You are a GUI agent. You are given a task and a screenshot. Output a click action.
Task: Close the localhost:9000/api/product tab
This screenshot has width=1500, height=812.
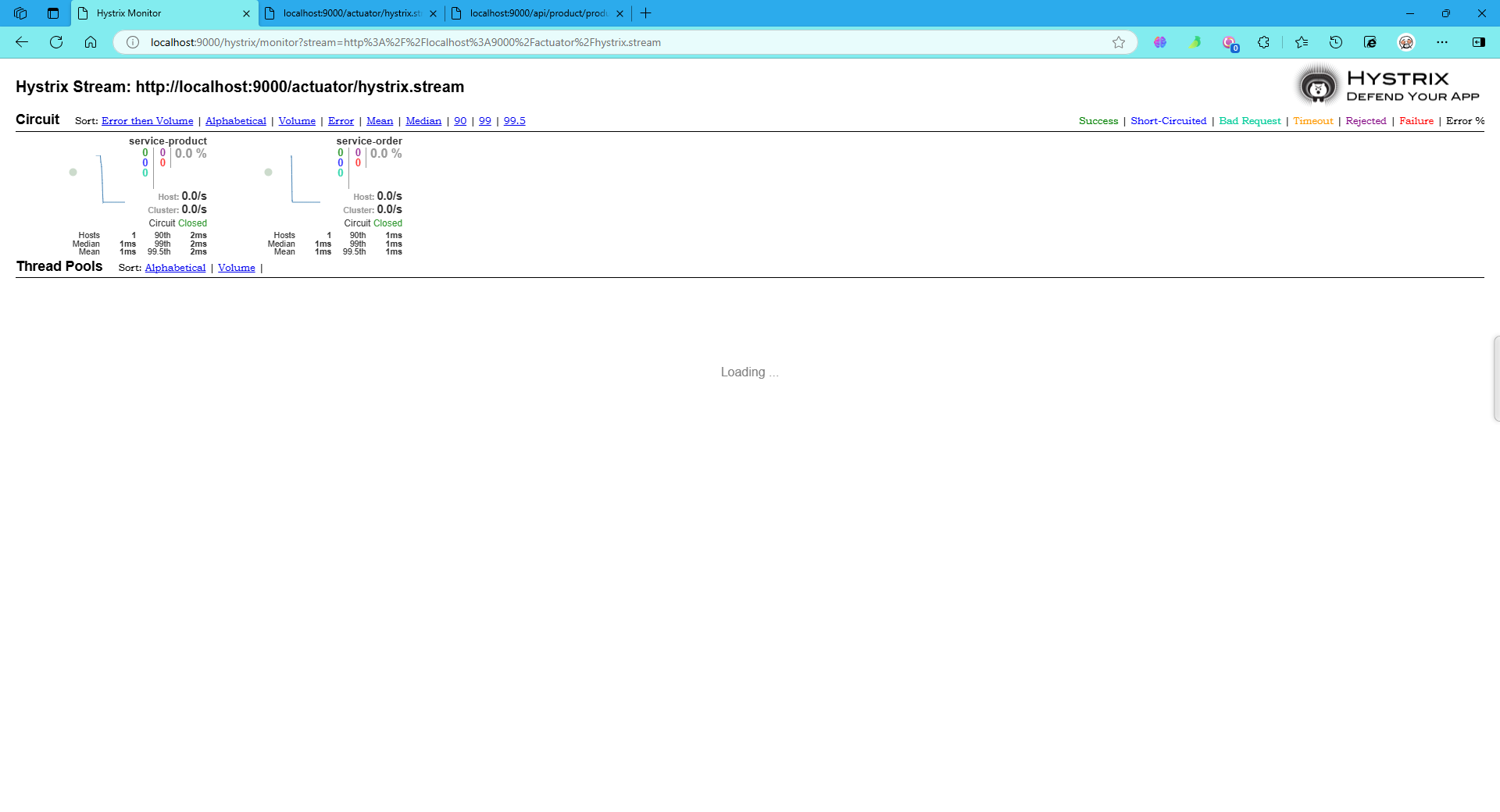tap(620, 13)
